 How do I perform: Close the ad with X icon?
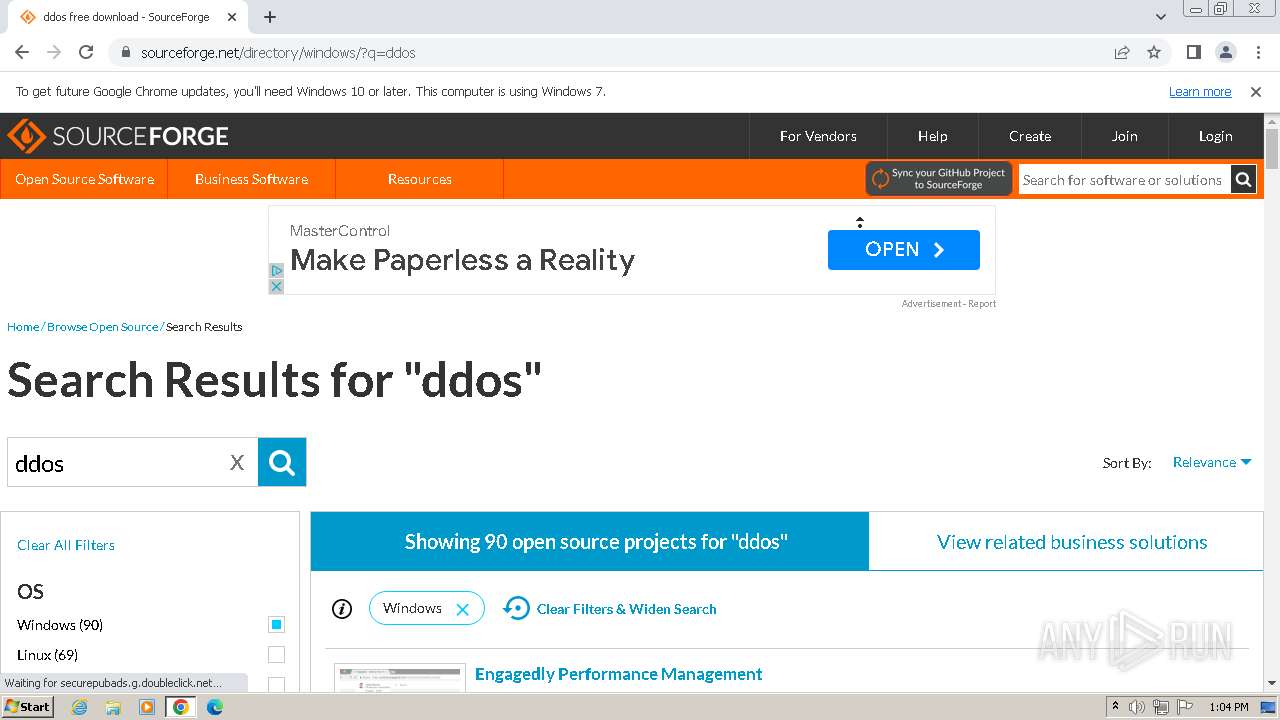[277, 286]
